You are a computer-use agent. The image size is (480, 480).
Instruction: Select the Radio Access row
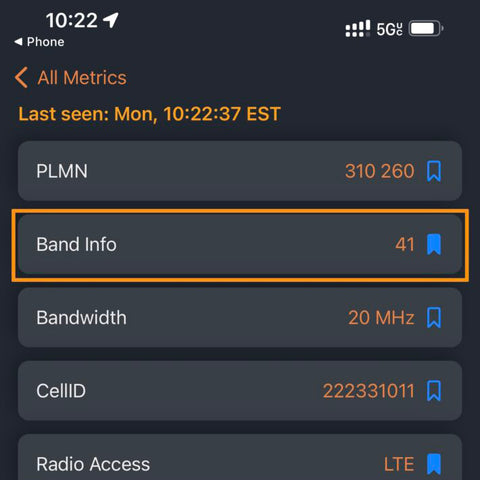[x=240, y=457]
